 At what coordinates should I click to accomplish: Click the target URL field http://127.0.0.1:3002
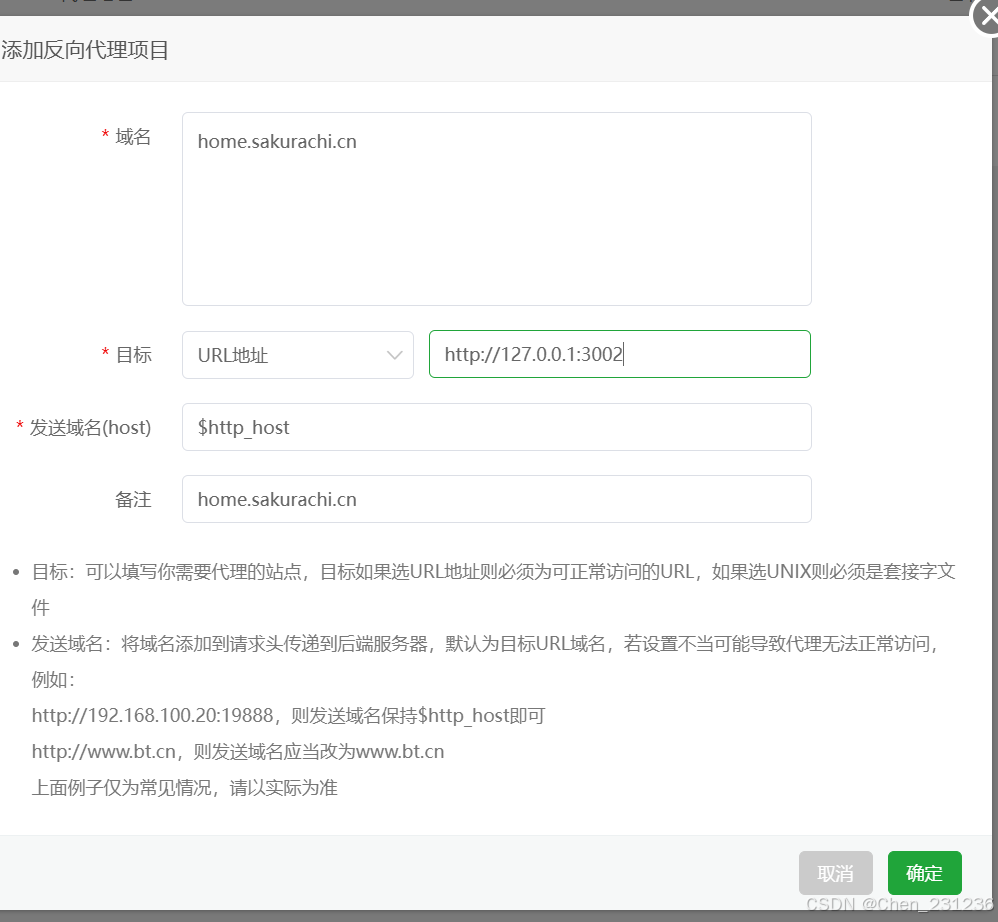click(620, 354)
